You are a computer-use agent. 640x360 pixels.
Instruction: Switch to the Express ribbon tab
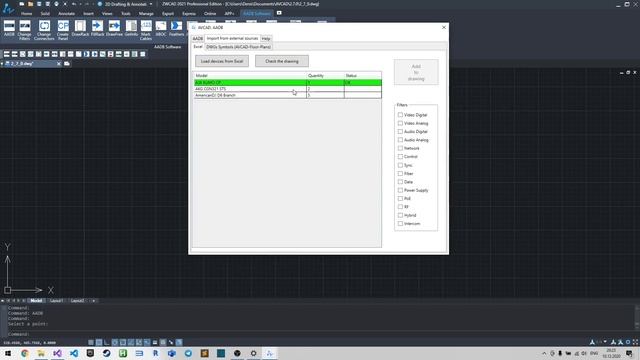click(189, 13)
